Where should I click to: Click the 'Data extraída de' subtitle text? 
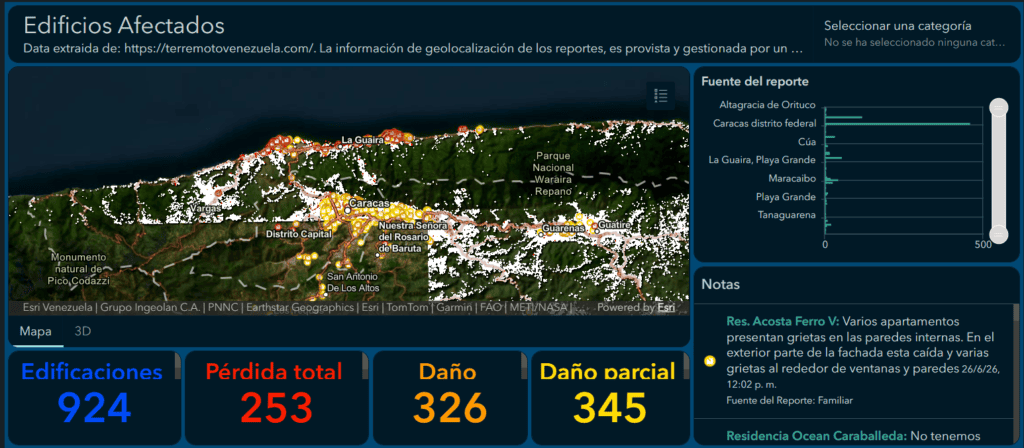click(413, 49)
